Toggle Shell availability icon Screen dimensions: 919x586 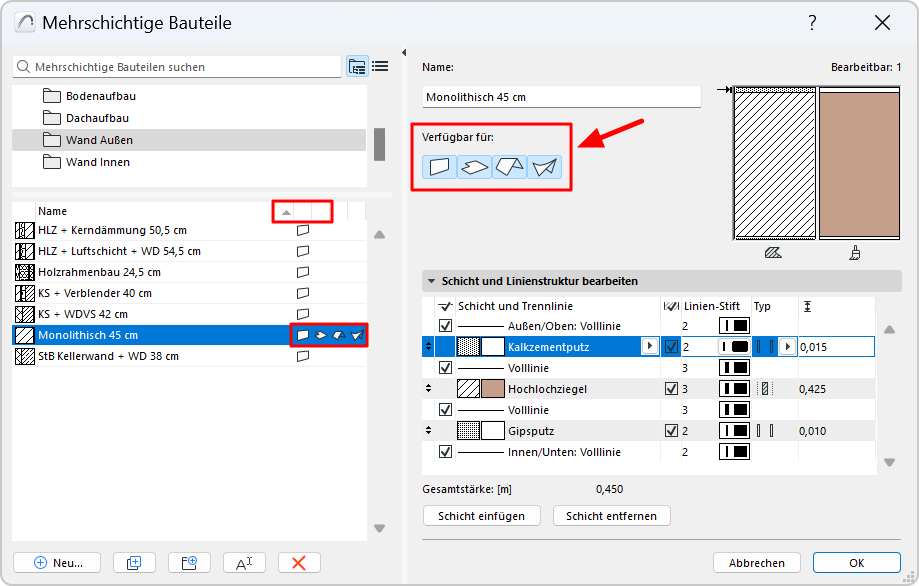[544, 167]
